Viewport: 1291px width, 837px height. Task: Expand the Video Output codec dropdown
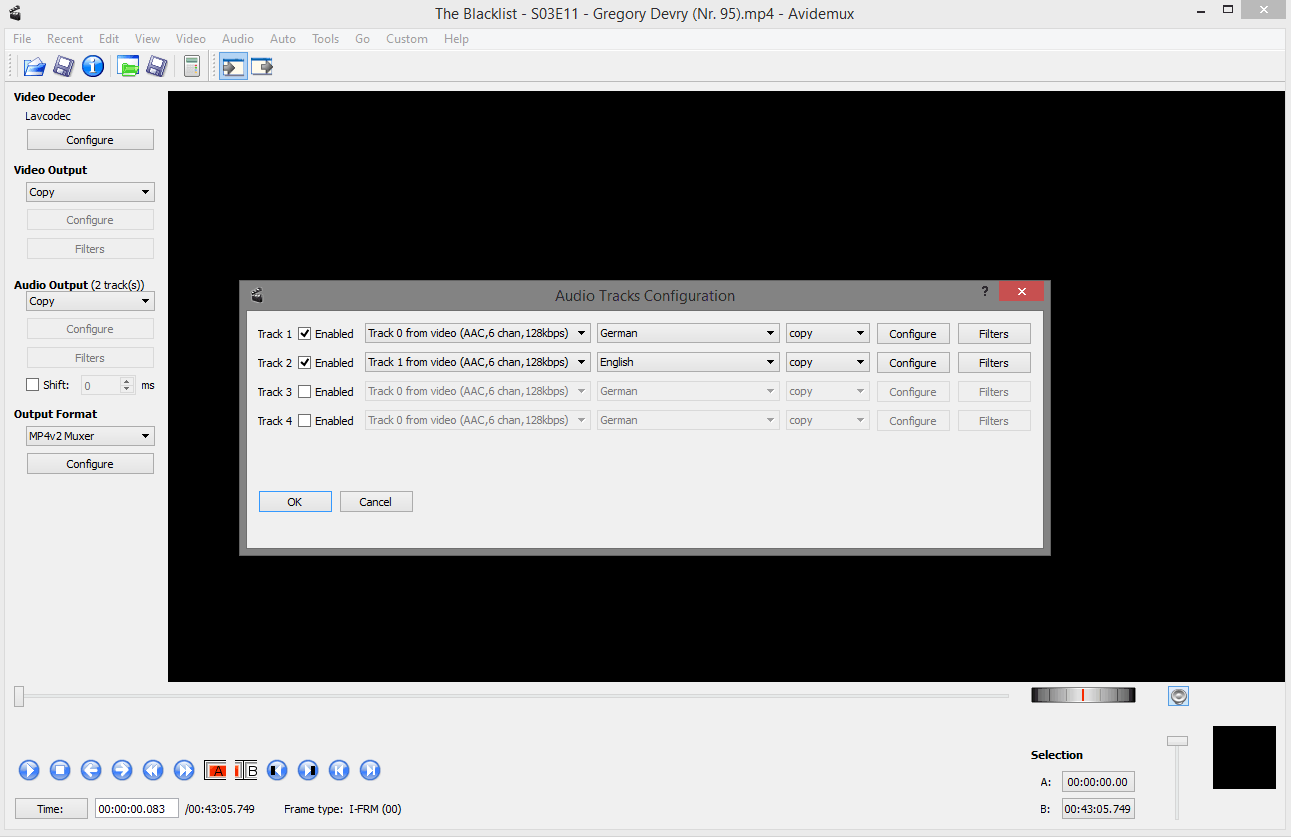click(x=90, y=192)
